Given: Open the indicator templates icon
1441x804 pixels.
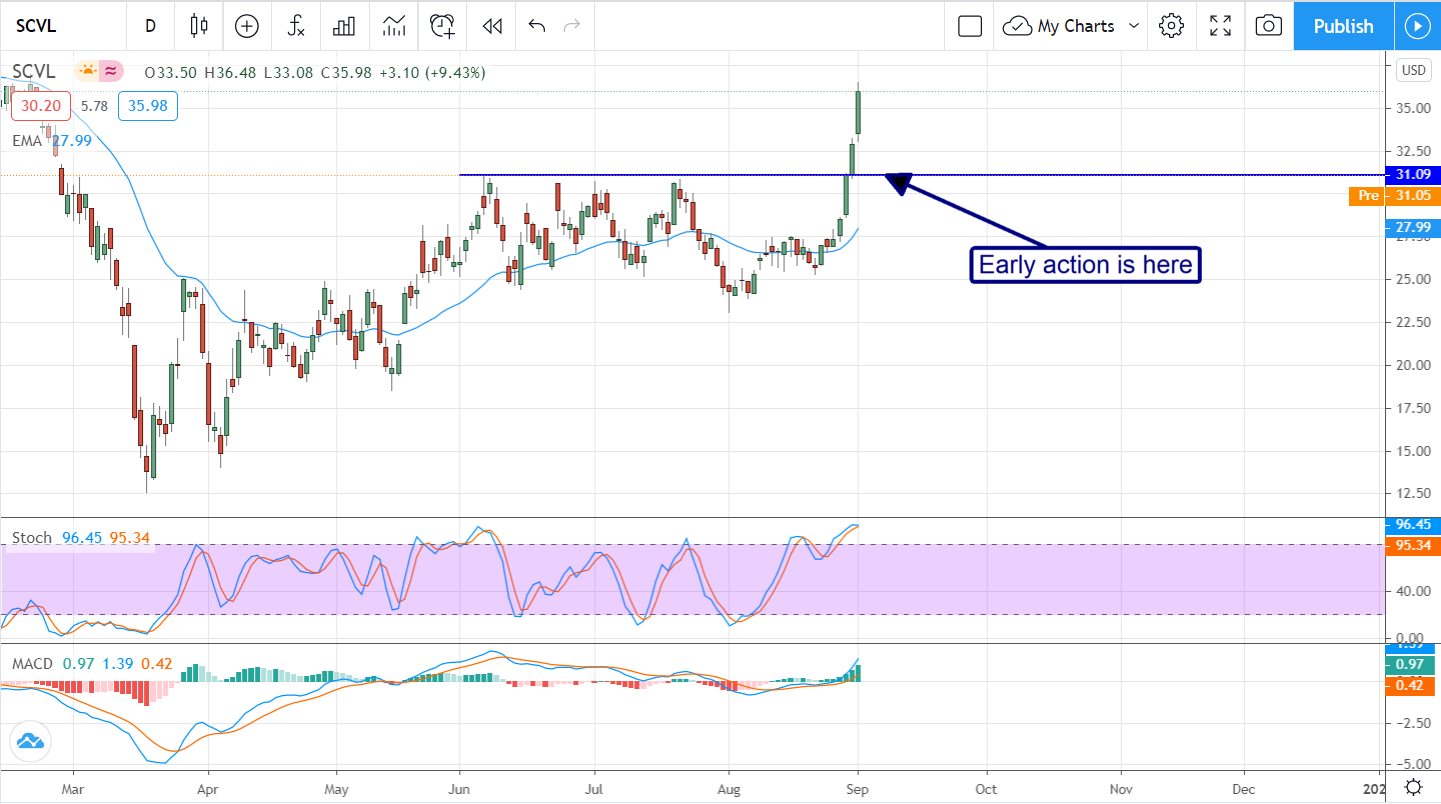Looking at the screenshot, I should coord(394,26).
